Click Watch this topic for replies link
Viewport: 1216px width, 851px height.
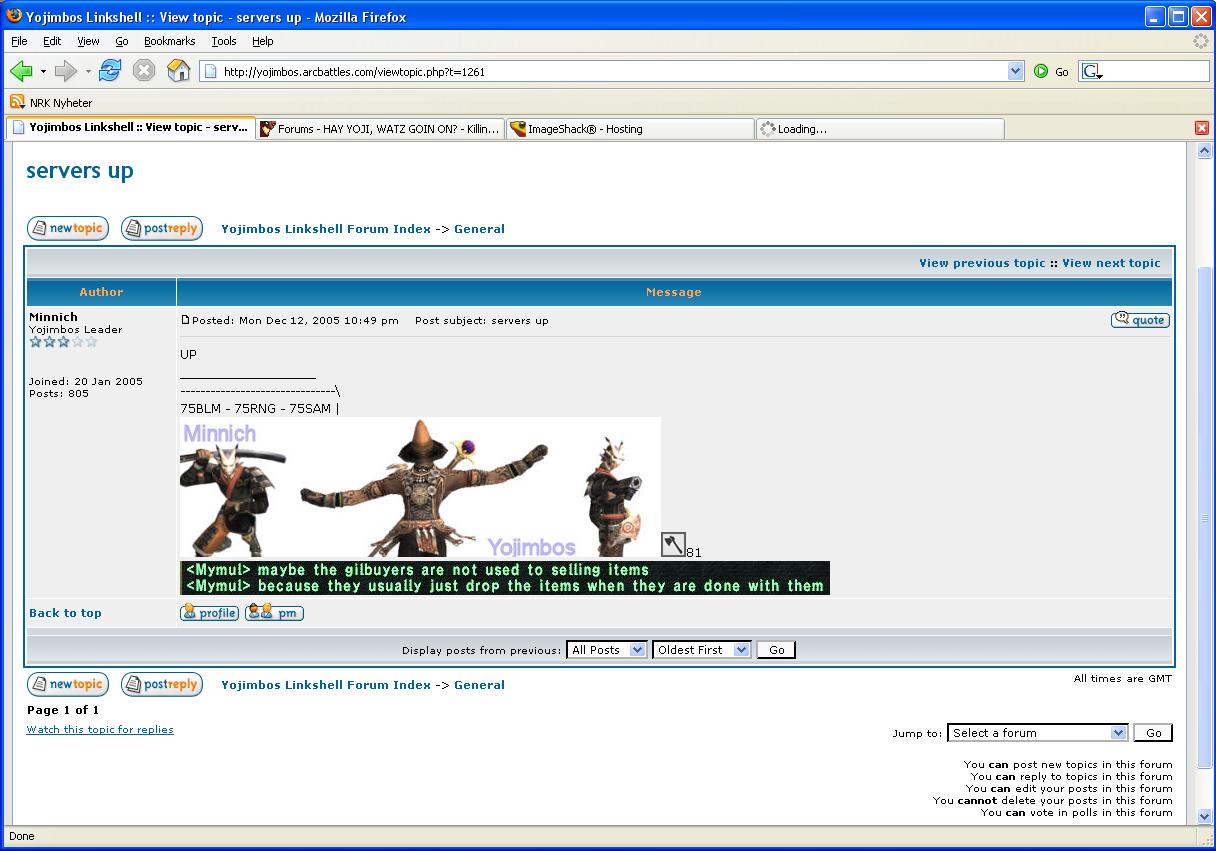click(100, 730)
